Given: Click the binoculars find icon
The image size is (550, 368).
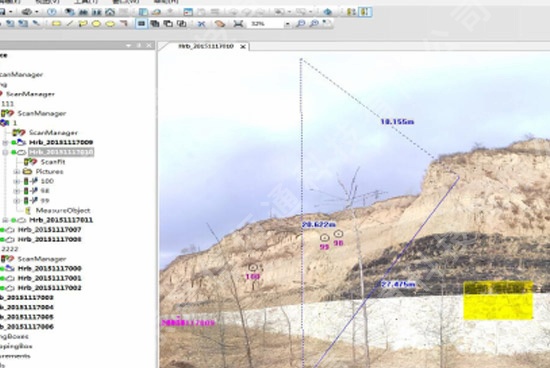Looking at the screenshot, I should point(83,12).
